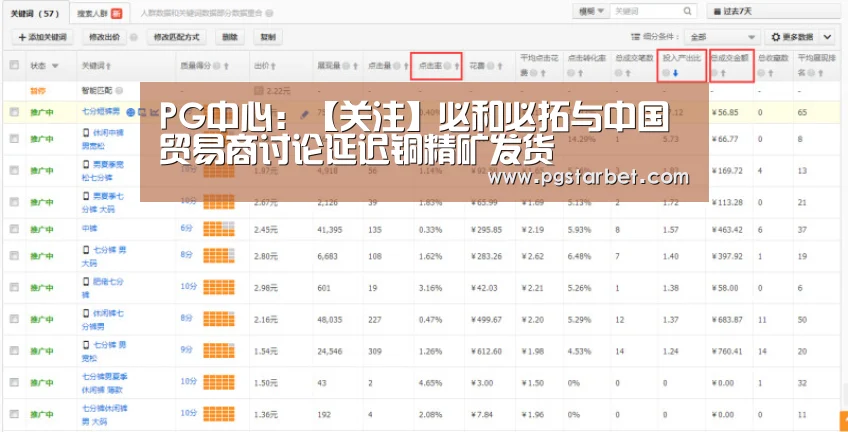Click the 修改匹配方式 button
Viewport: 848px width, 432px height.
(x=176, y=37)
